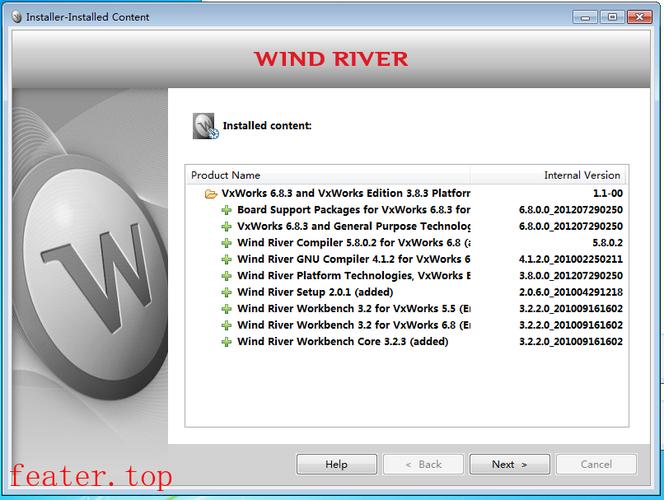Click the installer icon in the title bar

(14, 16)
